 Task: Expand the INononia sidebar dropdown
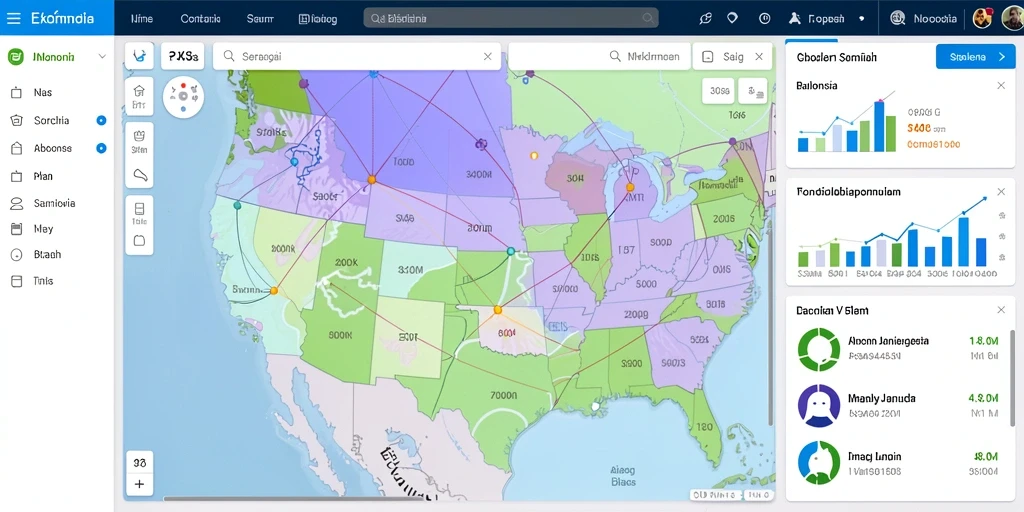(102, 57)
